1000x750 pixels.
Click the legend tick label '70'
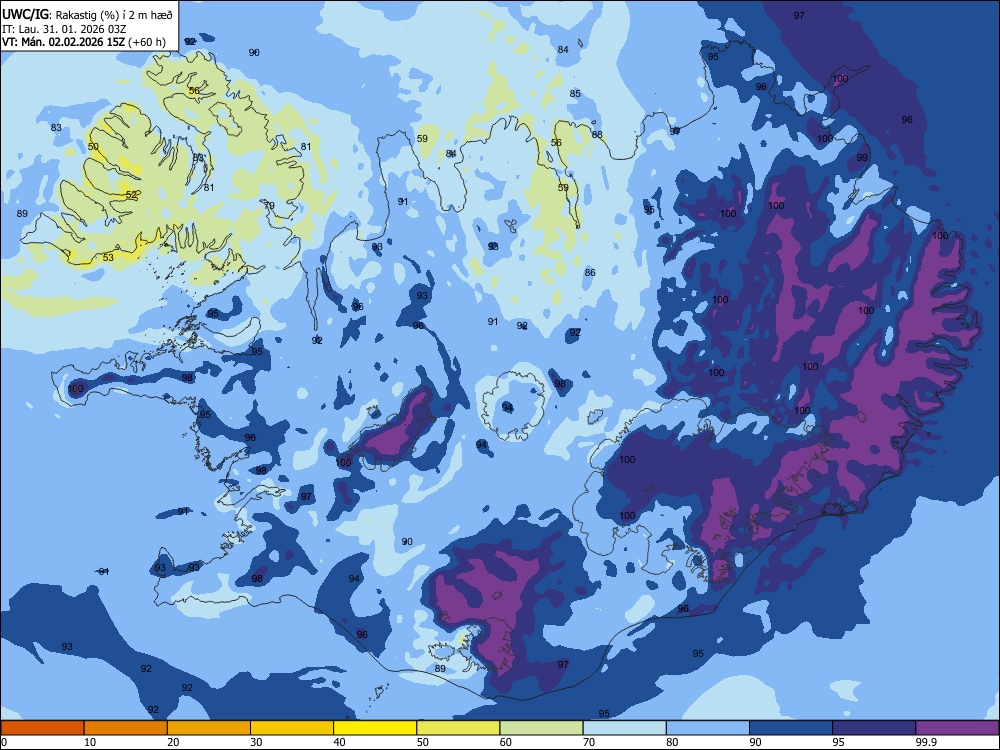pyautogui.click(x=589, y=742)
